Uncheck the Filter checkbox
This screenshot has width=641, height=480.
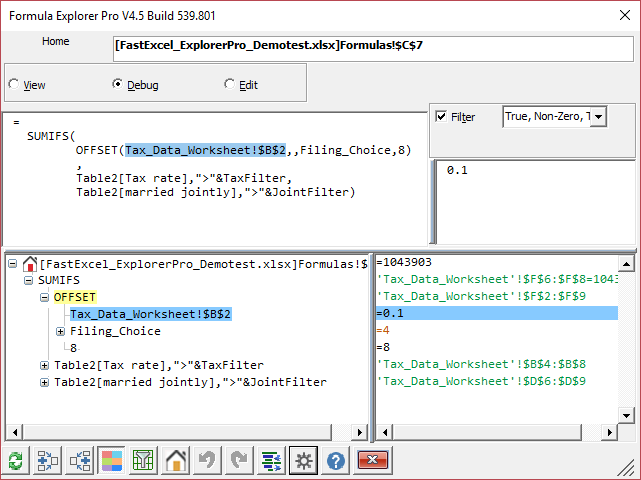(x=441, y=117)
